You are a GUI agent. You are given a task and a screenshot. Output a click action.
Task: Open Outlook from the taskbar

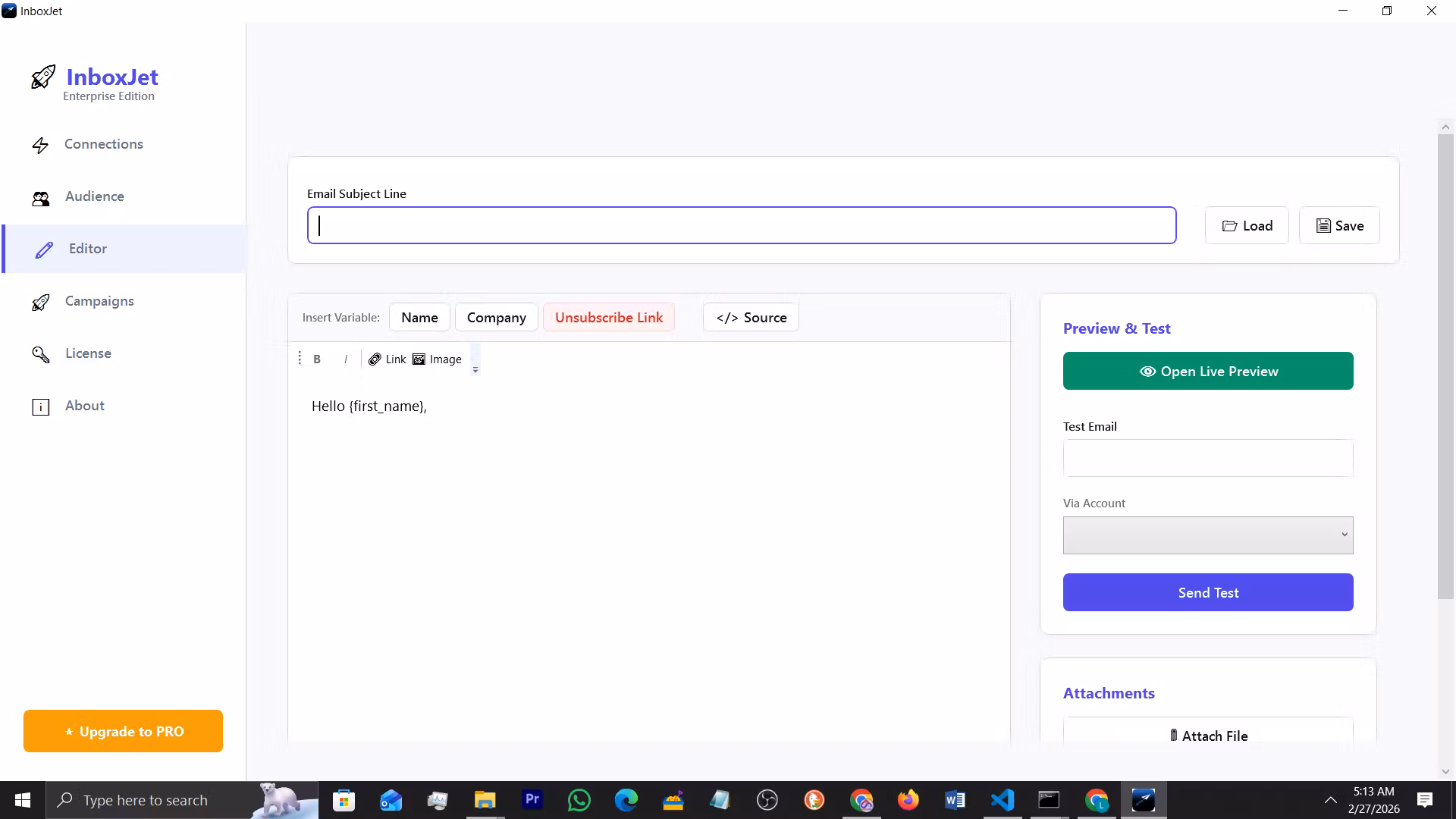point(391,800)
